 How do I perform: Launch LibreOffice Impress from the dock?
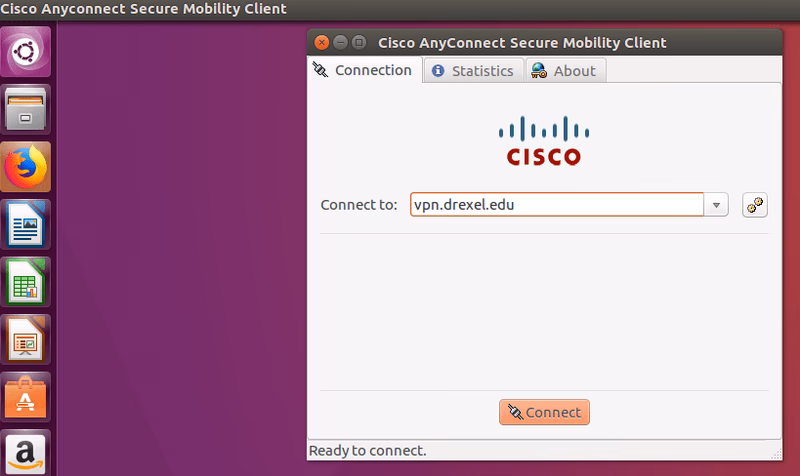tap(27, 340)
